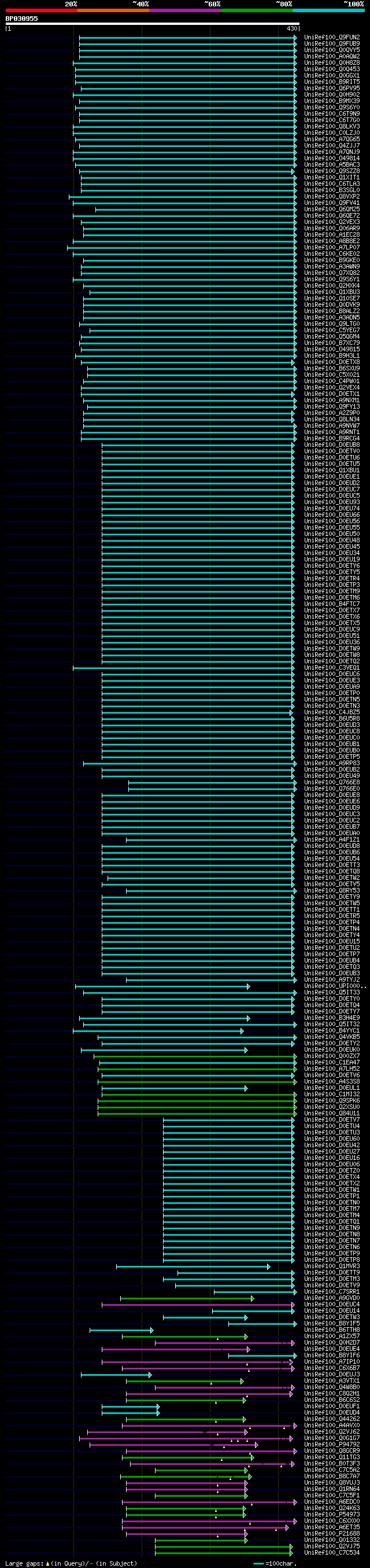This screenshot has height=1568, width=370.
Task: Click the green ~80% identity legend bar
Action: point(256,10)
